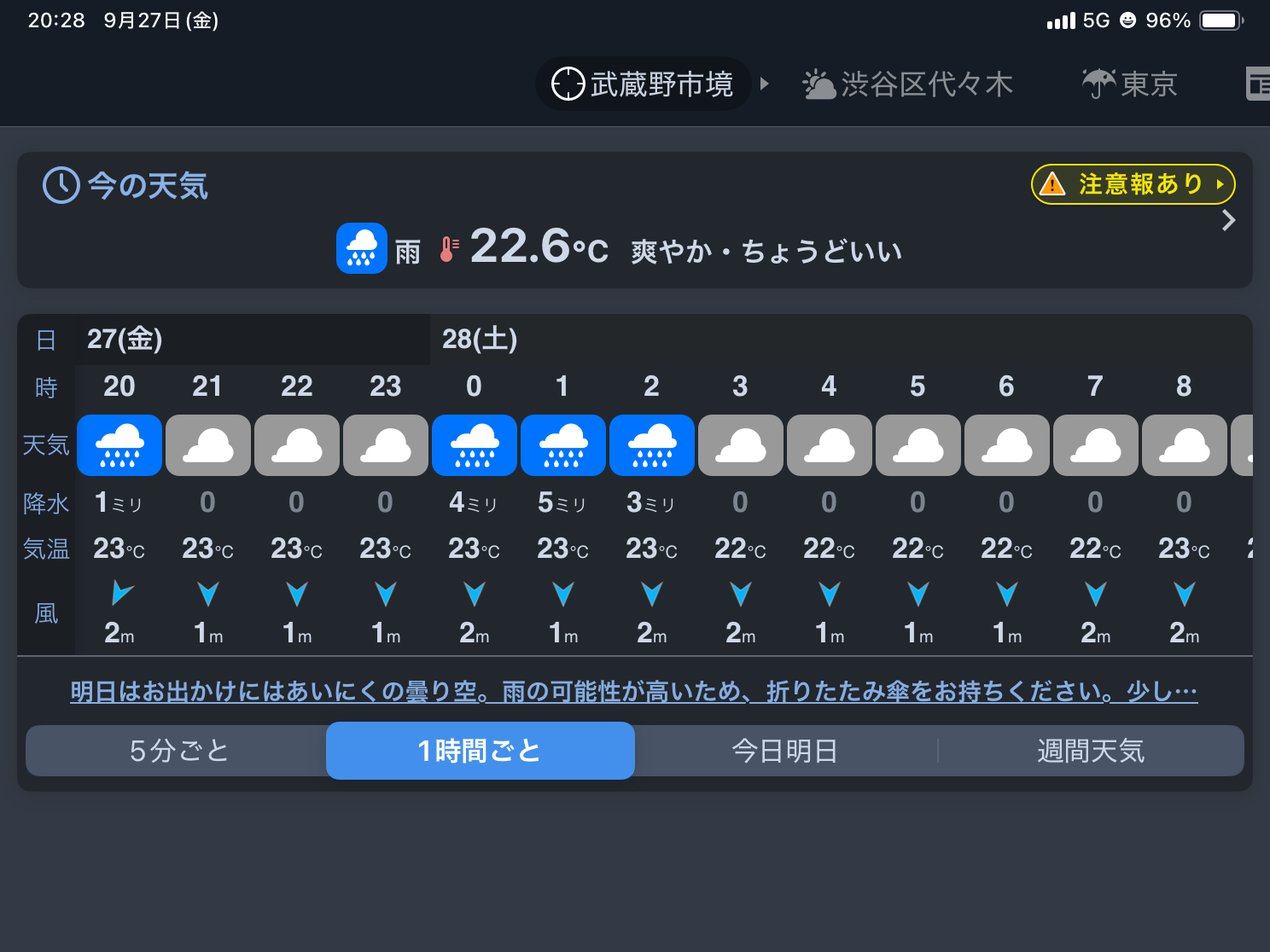
Task: Open the 注意報あり warning details
Action: tap(1133, 184)
